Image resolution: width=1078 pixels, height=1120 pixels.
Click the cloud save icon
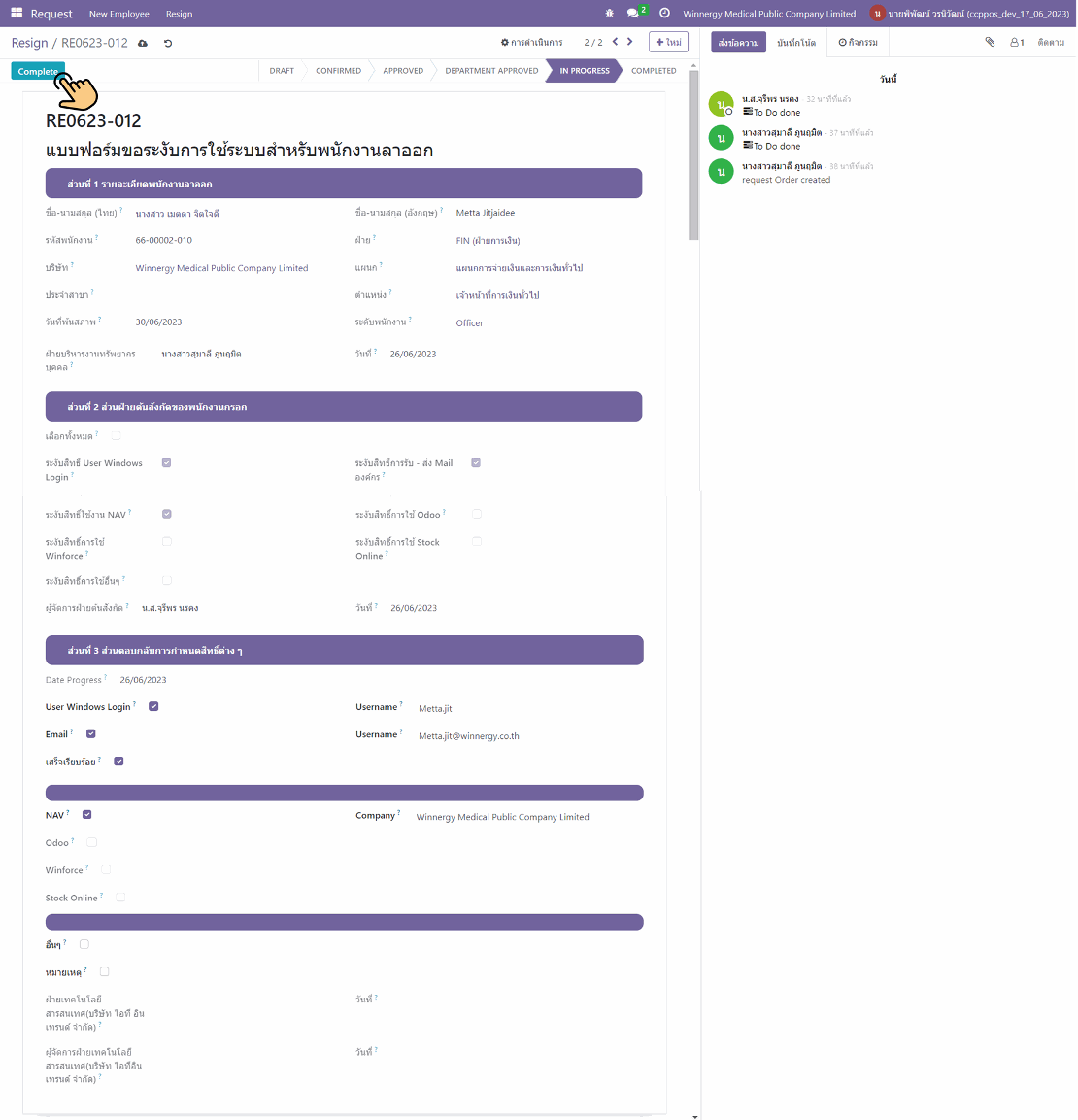coord(143,44)
